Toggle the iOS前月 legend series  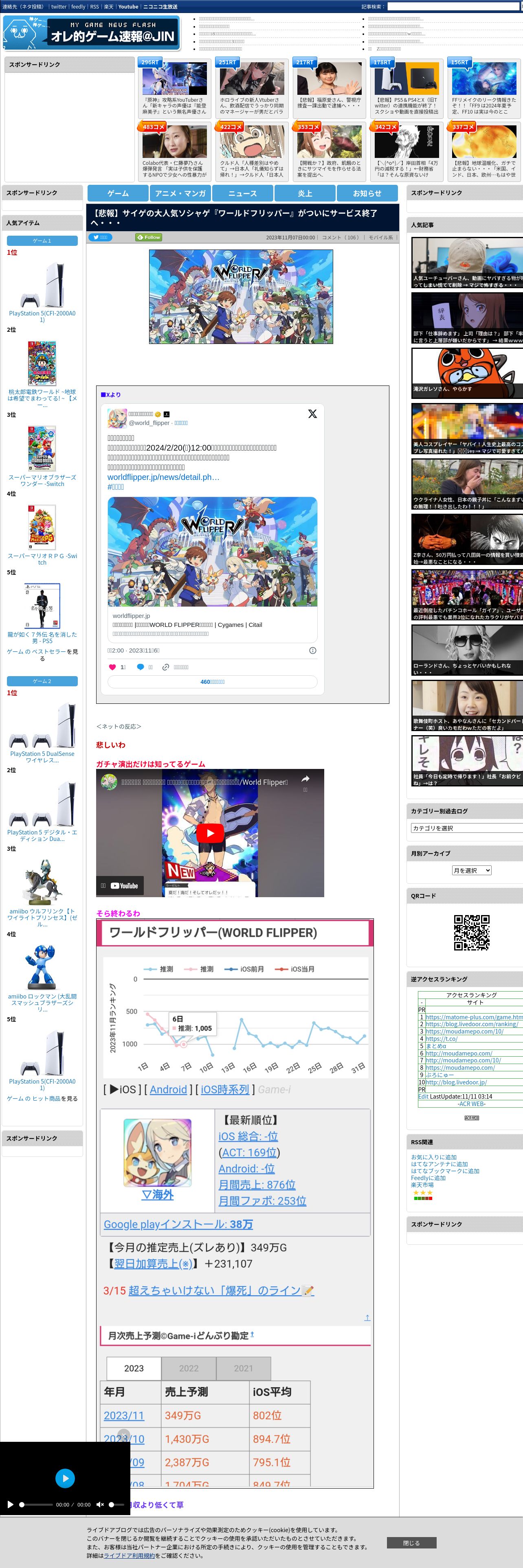coord(244,969)
